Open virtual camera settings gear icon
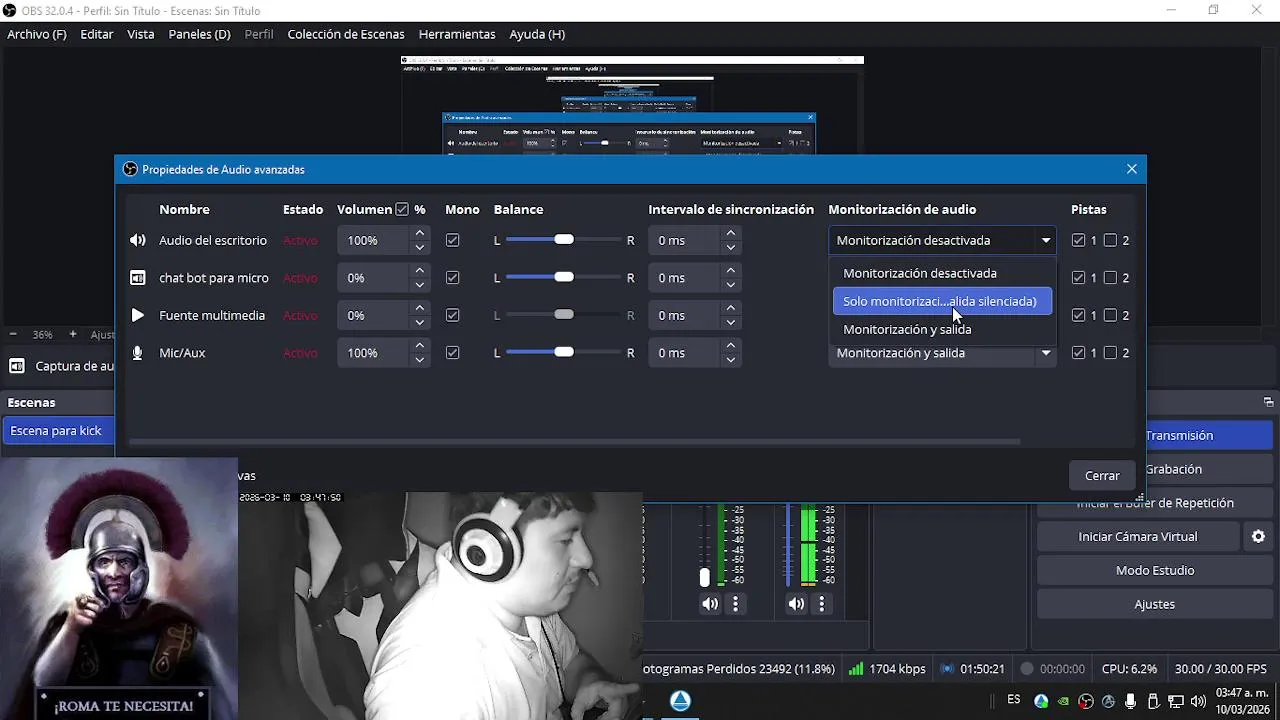The width and height of the screenshot is (1280, 720). click(1258, 537)
